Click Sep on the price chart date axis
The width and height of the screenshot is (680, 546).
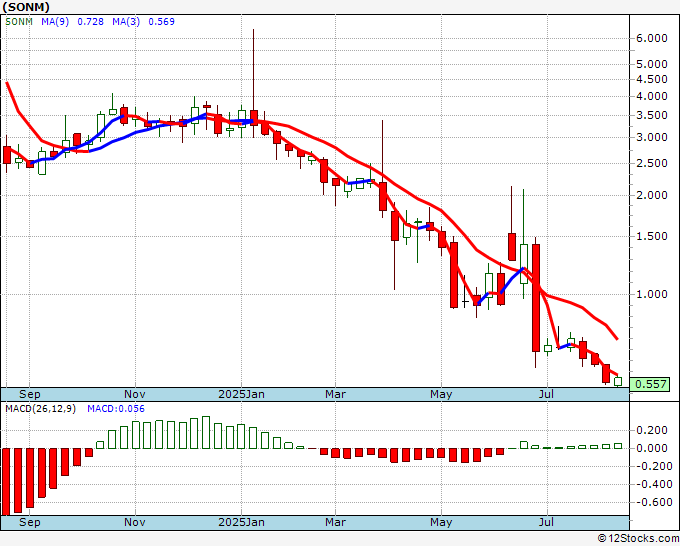(29, 394)
